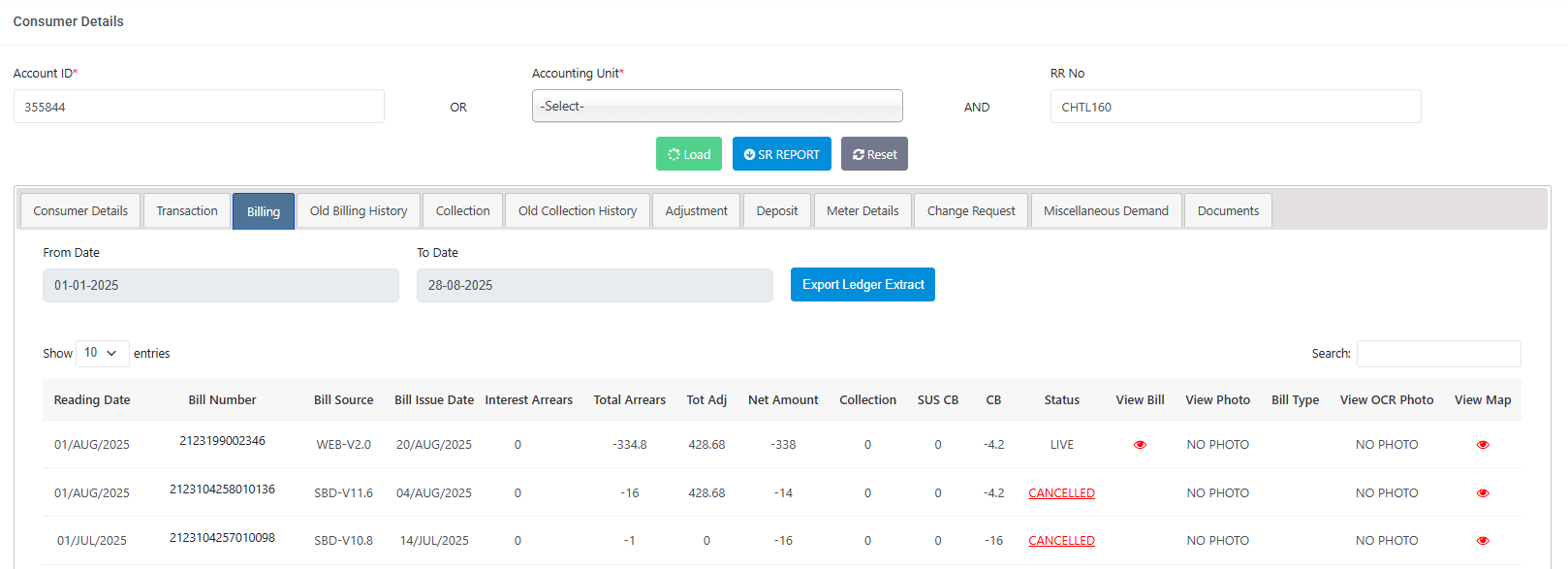Expand the Accounting Unit select dropdown
This screenshot has width=1568, height=569.
717,107
